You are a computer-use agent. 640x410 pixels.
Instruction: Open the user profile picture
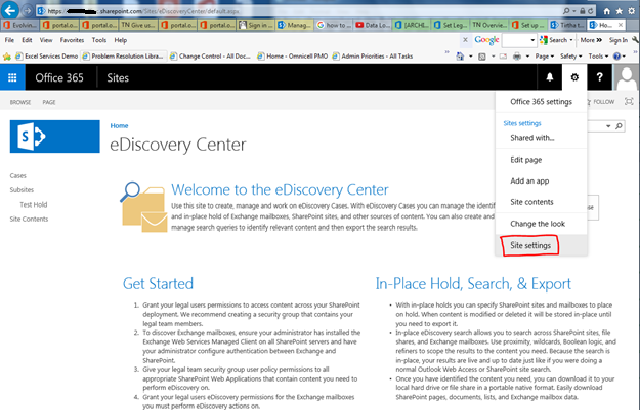(626, 78)
